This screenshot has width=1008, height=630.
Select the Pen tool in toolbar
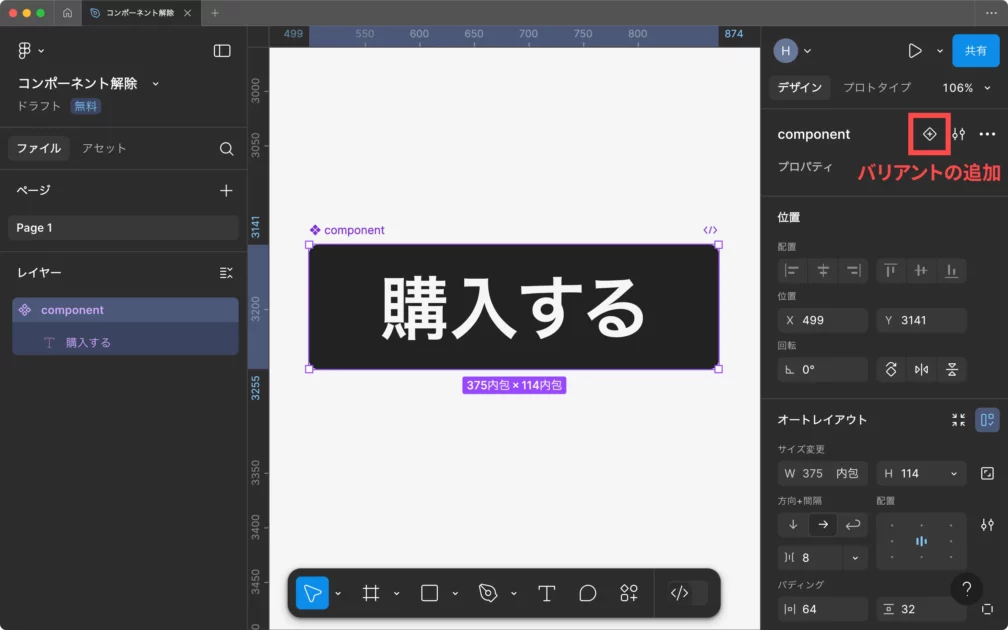pyautogui.click(x=488, y=593)
